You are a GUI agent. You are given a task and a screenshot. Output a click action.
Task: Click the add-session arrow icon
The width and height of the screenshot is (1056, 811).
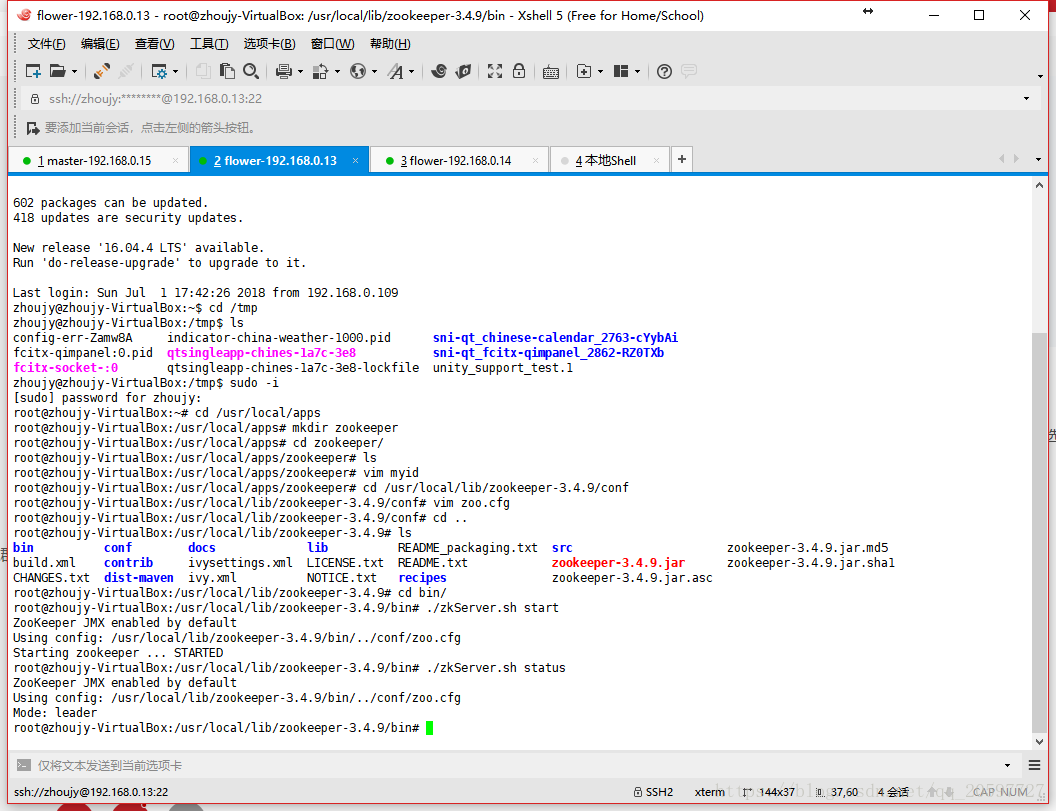[32, 128]
